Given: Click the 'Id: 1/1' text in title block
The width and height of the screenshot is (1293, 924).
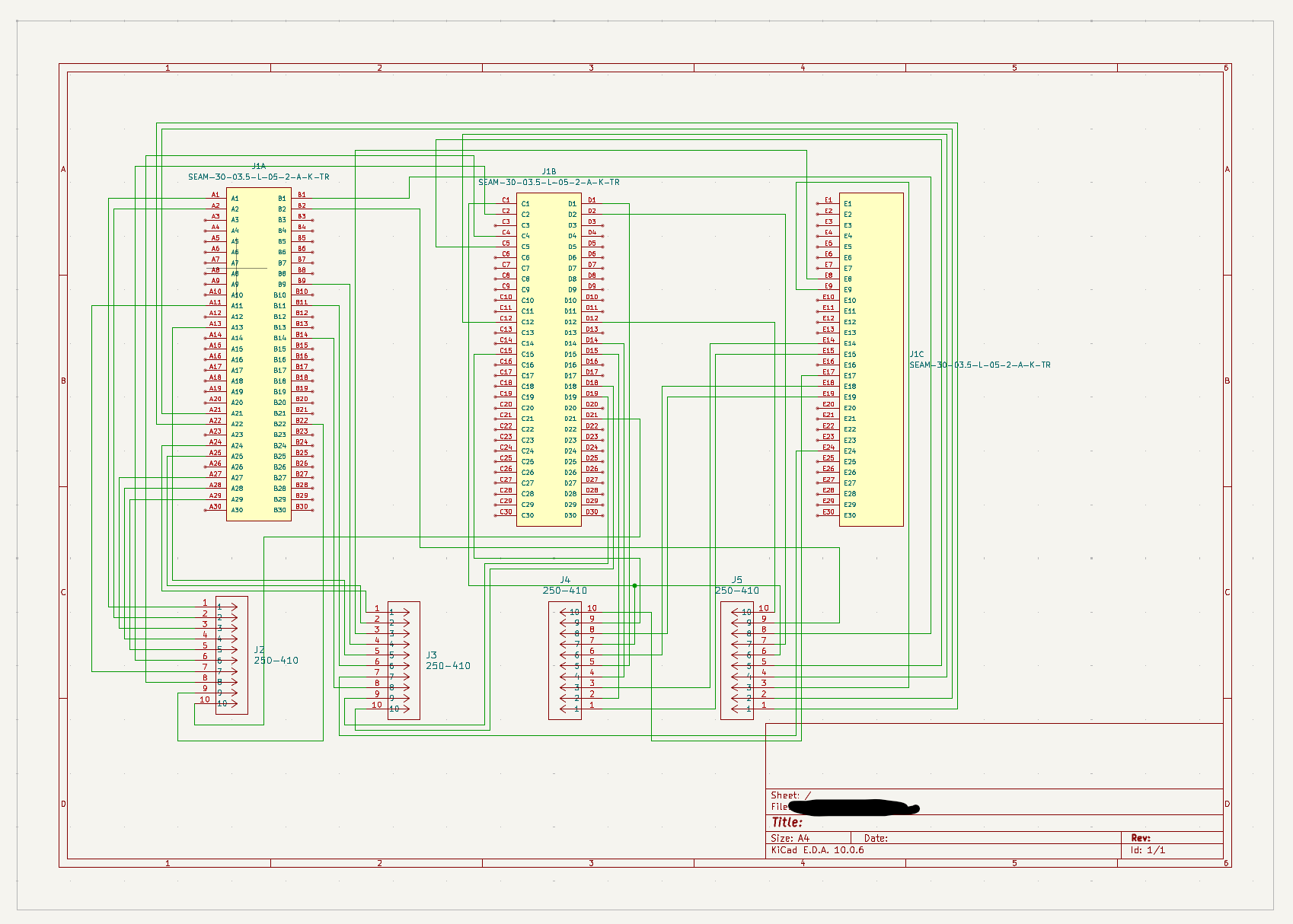Looking at the screenshot, I should (x=1148, y=850).
